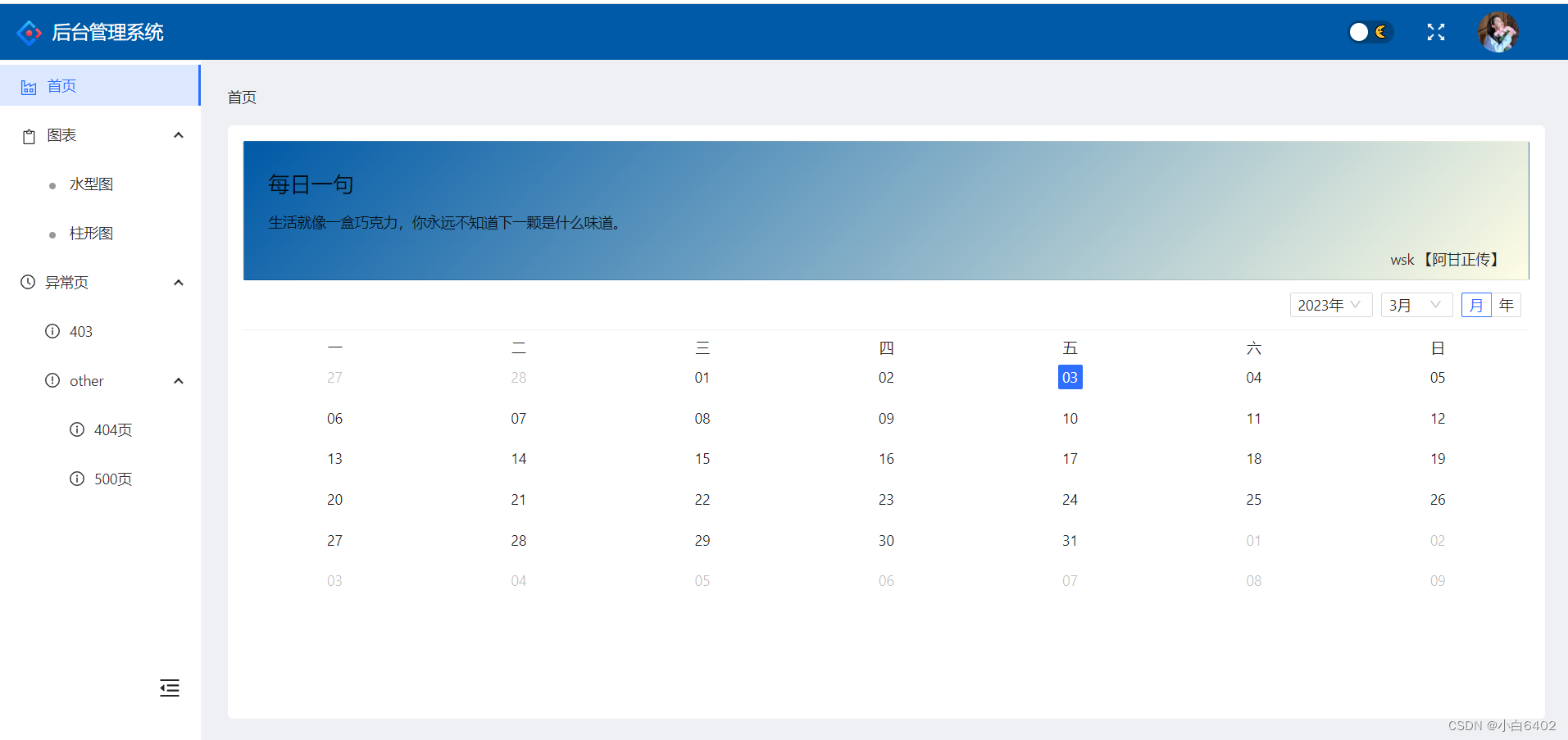Click the 403 info icon
The height and width of the screenshot is (740, 1568).
[x=52, y=331]
